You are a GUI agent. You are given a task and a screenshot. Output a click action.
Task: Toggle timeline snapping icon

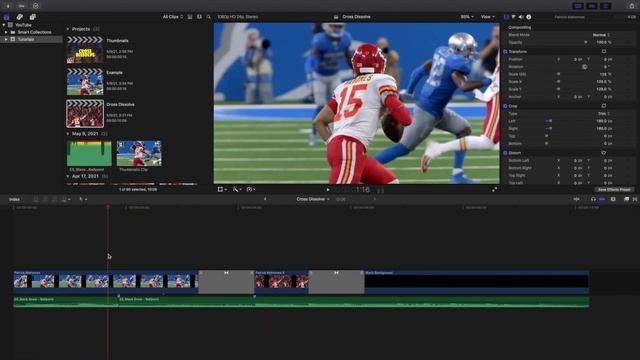coord(602,199)
